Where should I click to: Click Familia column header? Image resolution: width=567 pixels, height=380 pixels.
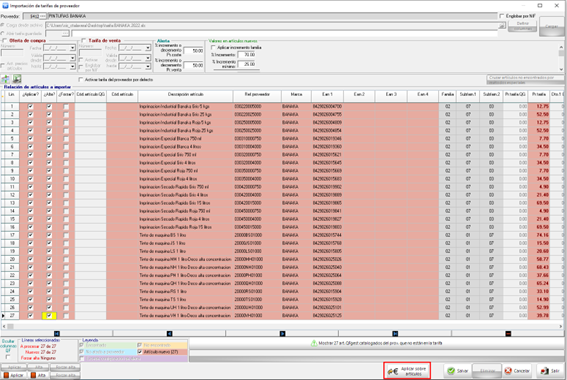point(447,95)
